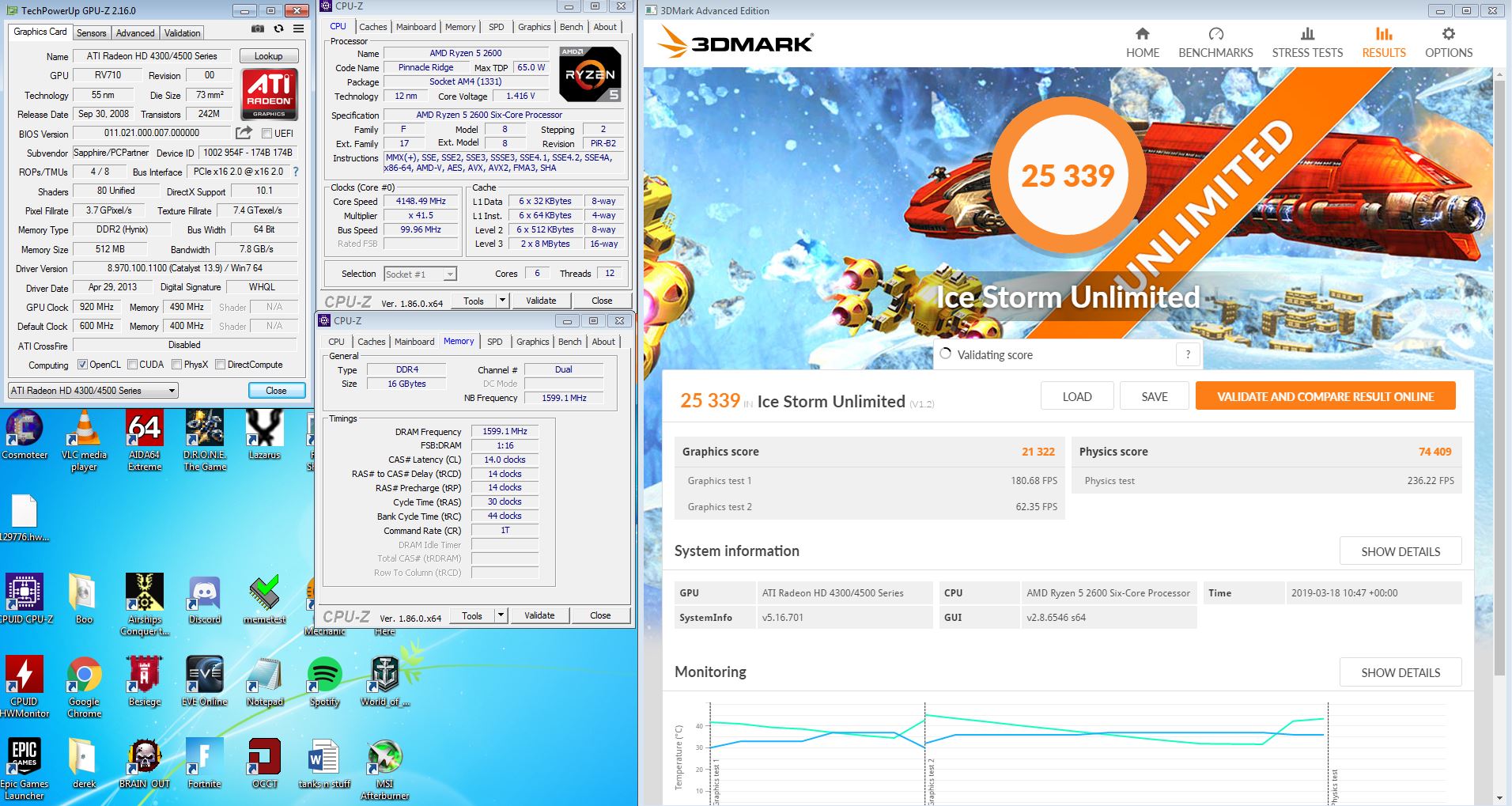The image size is (1512, 806).
Task: Click the Lookup button in GPU-Z
Action: (268, 56)
